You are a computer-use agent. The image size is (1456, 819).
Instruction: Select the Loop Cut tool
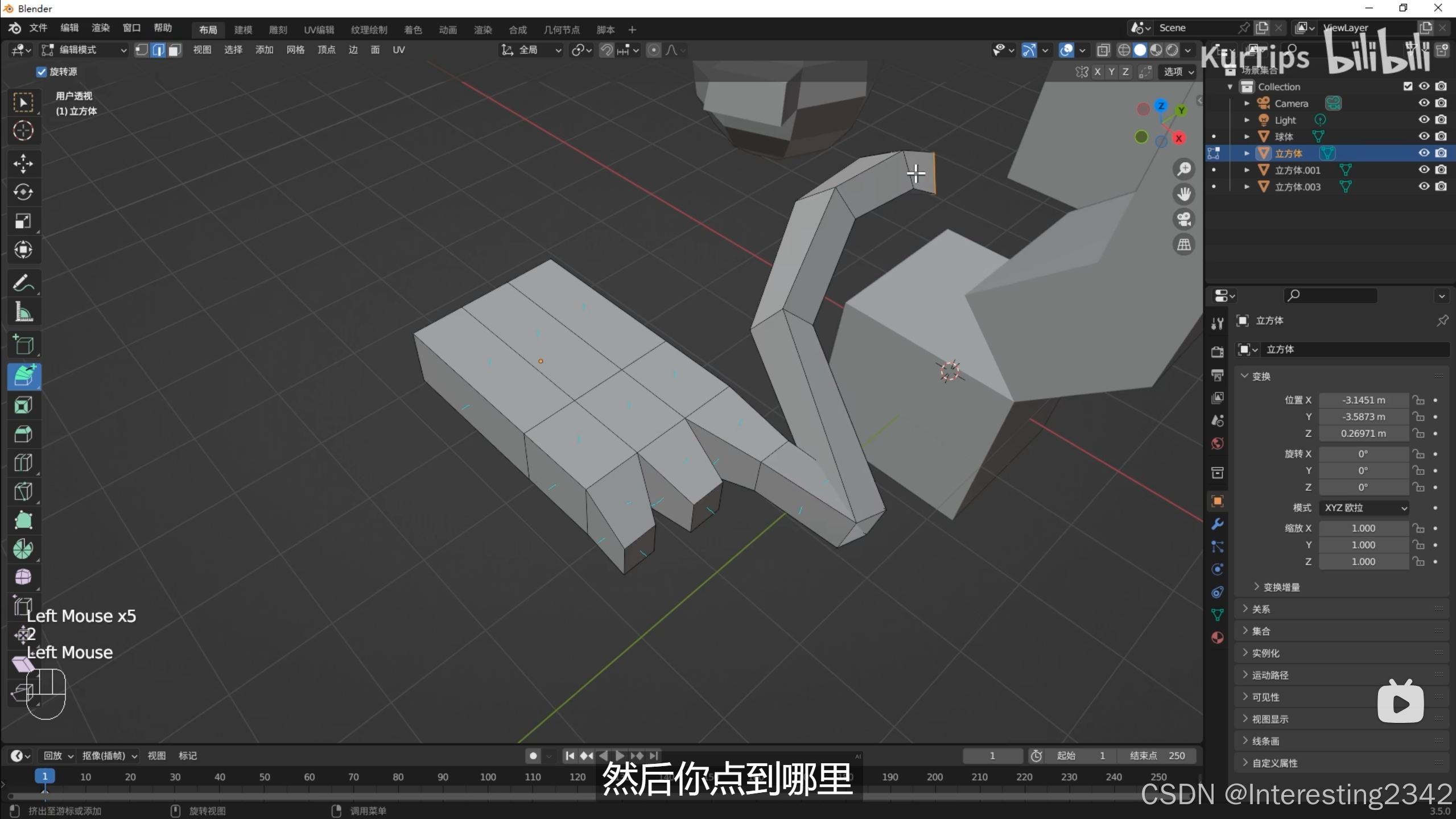tap(23, 462)
